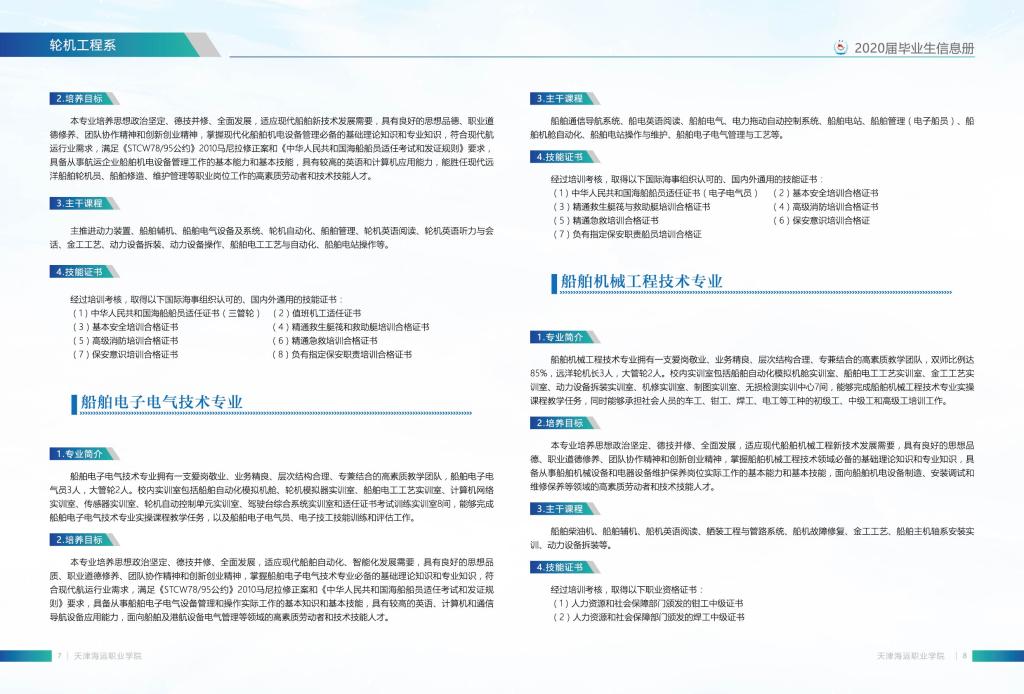Click the 3.主干课程 label at top of right page
The image size is (1024, 694).
click(558, 98)
